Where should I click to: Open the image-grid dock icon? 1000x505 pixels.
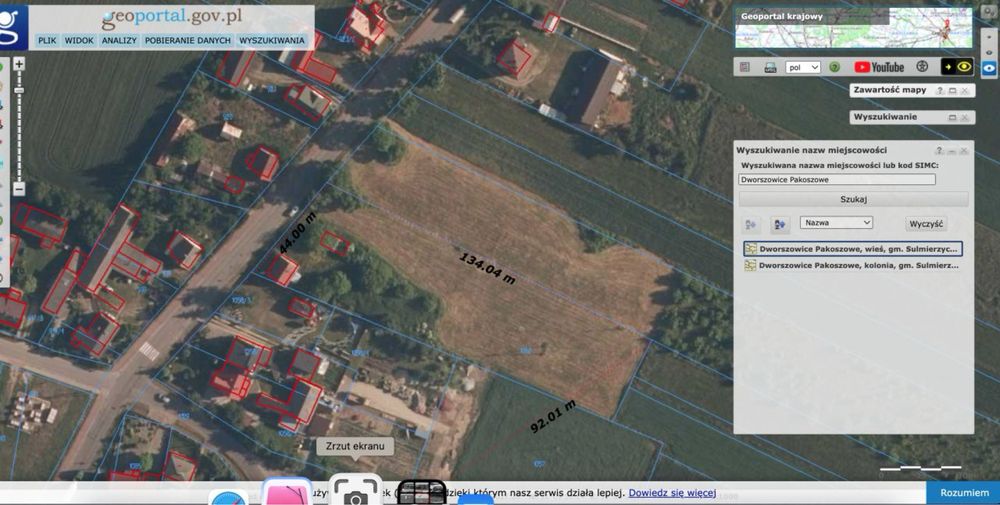pos(422,492)
